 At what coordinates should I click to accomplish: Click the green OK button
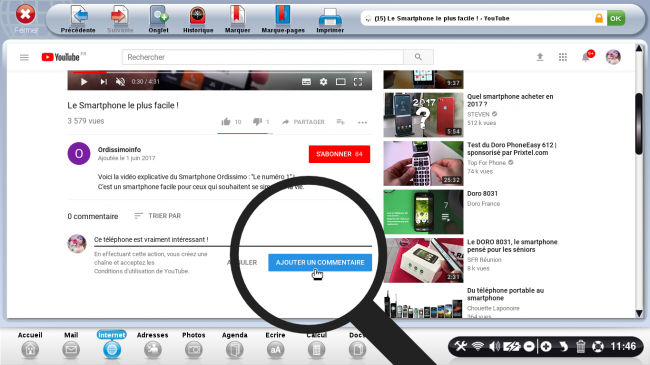point(616,18)
